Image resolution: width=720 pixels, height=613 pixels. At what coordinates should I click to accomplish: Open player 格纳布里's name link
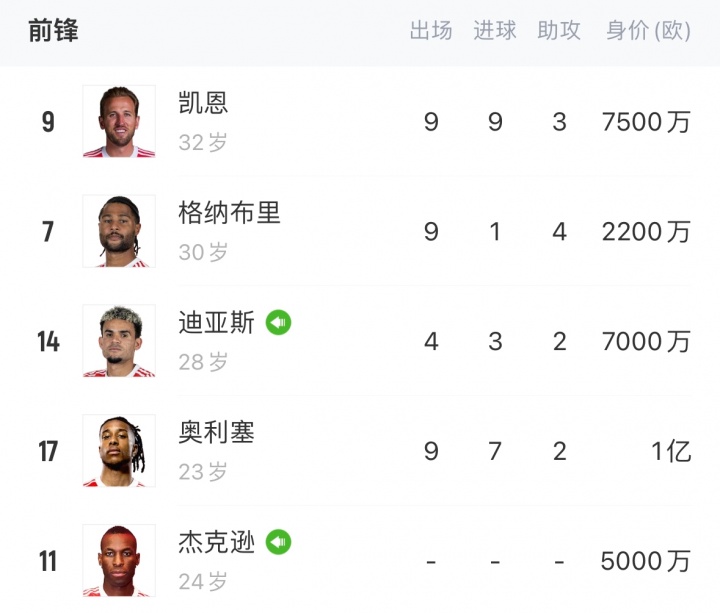[229, 212]
